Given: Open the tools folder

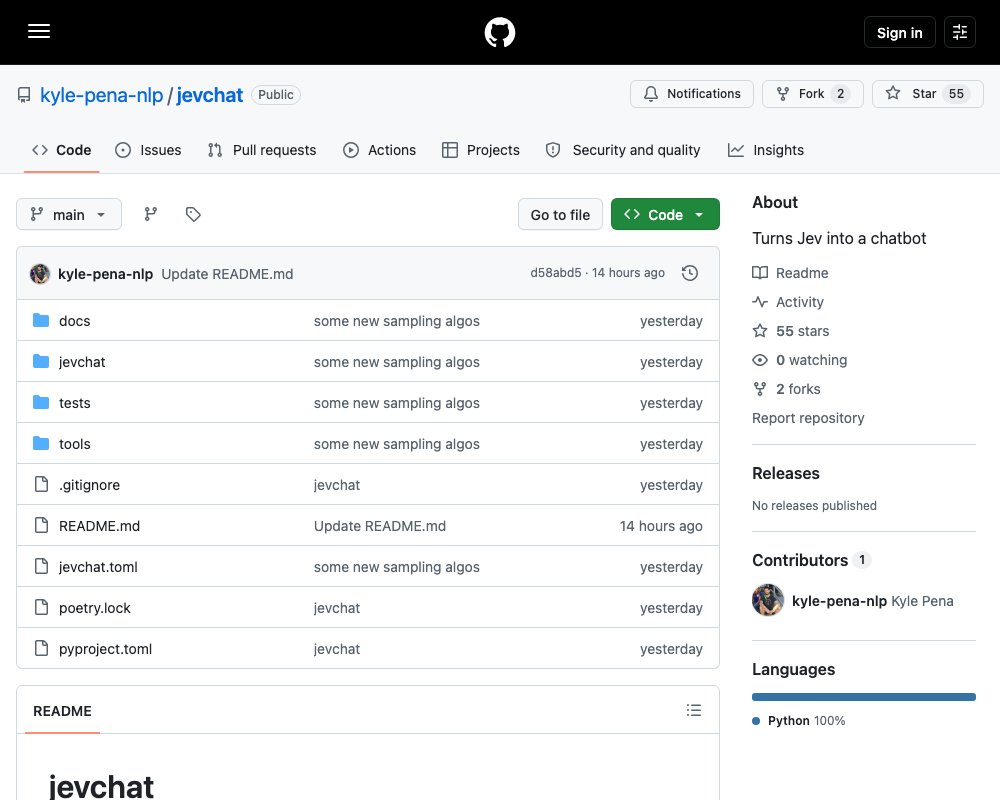Looking at the screenshot, I should point(75,444).
